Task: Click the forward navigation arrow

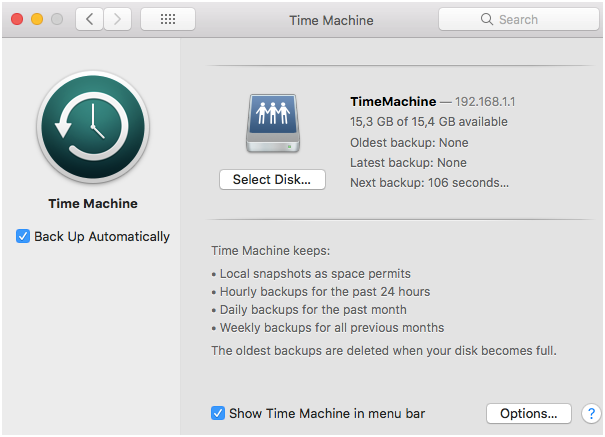Action: pyautogui.click(x=117, y=19)
